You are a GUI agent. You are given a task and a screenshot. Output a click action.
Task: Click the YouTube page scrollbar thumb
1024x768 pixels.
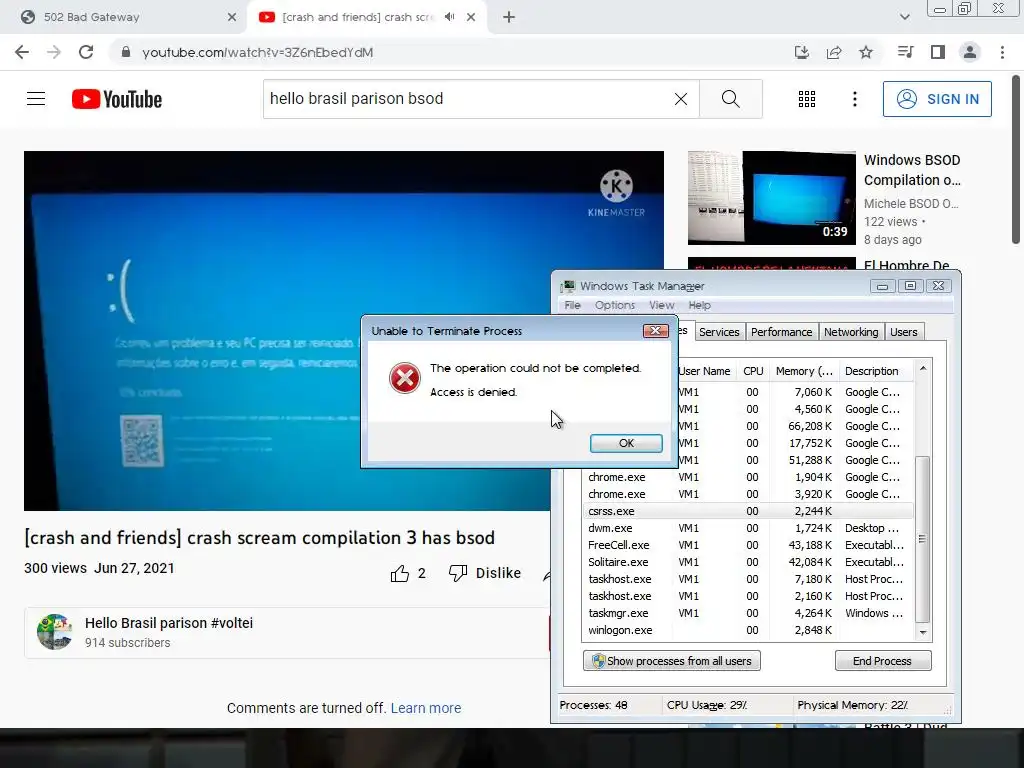tap(1016, 160)
